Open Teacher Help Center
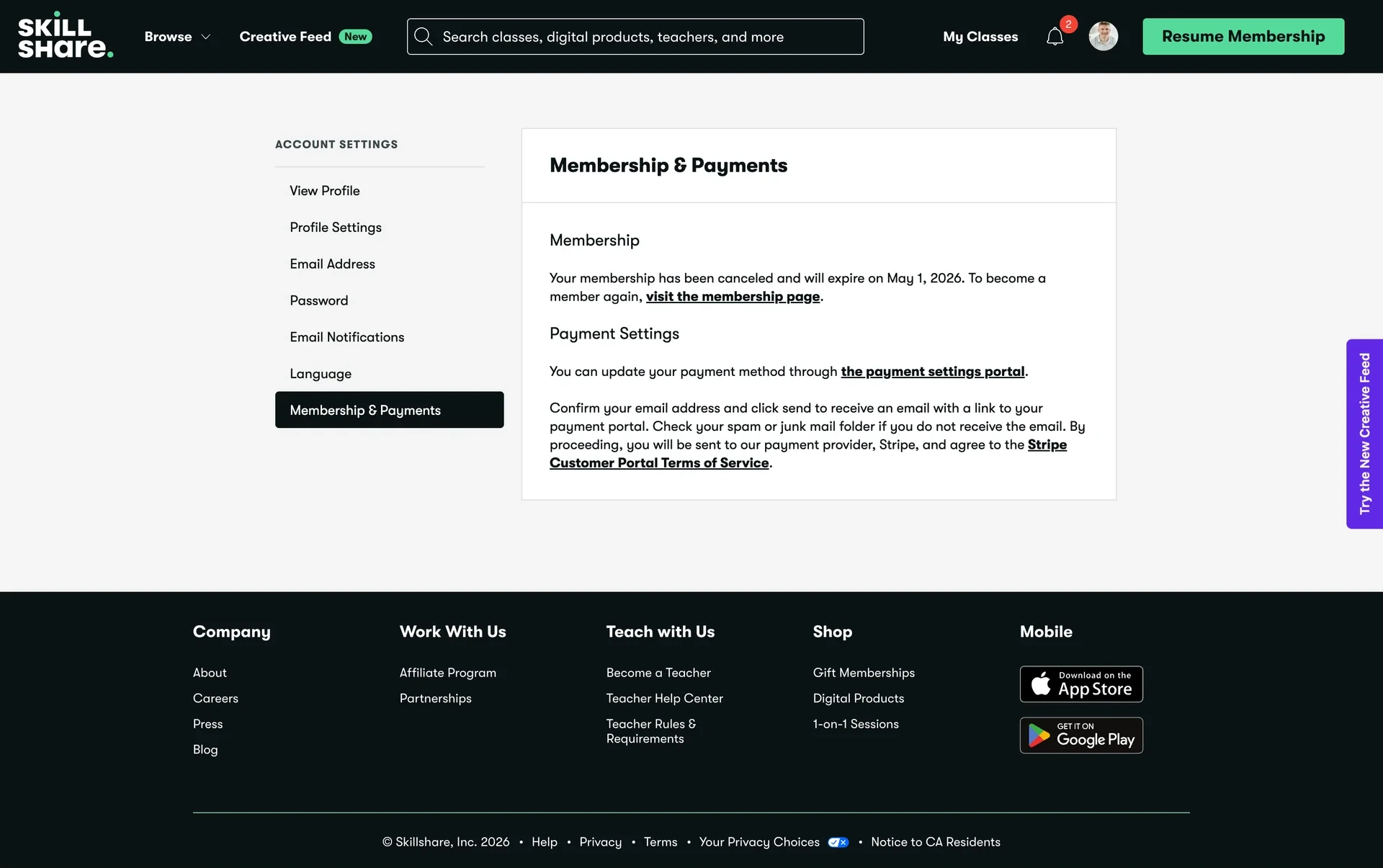The height and width of the screenshot is (868, 1383). click(665, 699)
